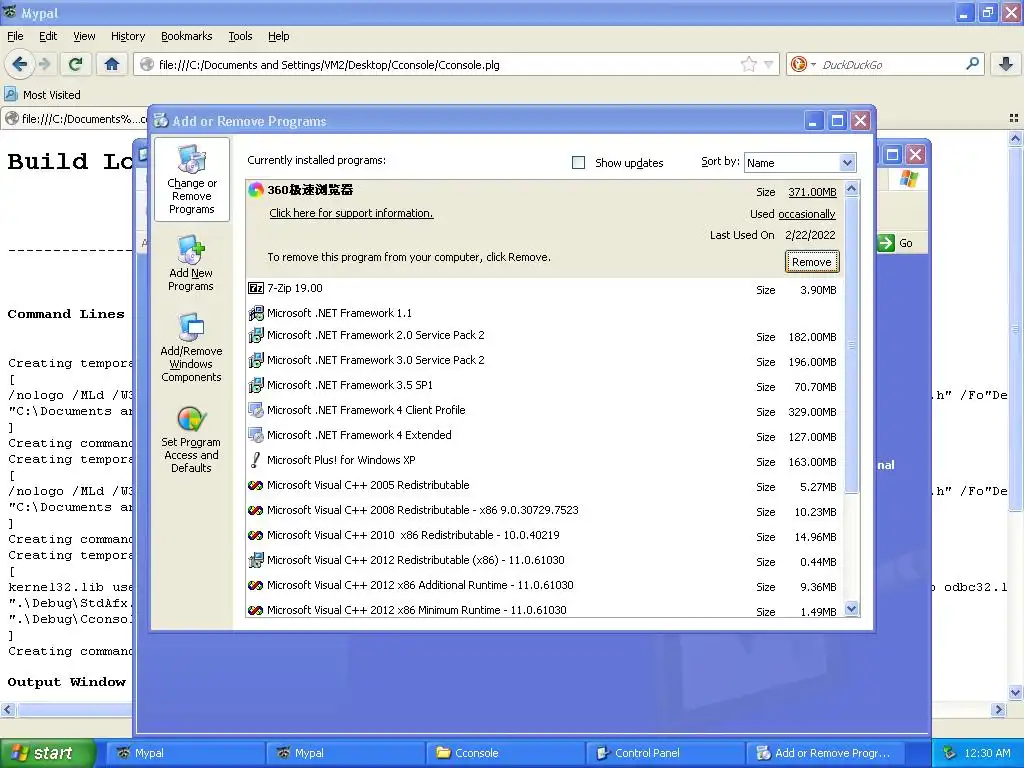Go back with Mypal back arrow
Image resolution: width=1024 pixels, height=768 pixels.
[x=20, y=64]
